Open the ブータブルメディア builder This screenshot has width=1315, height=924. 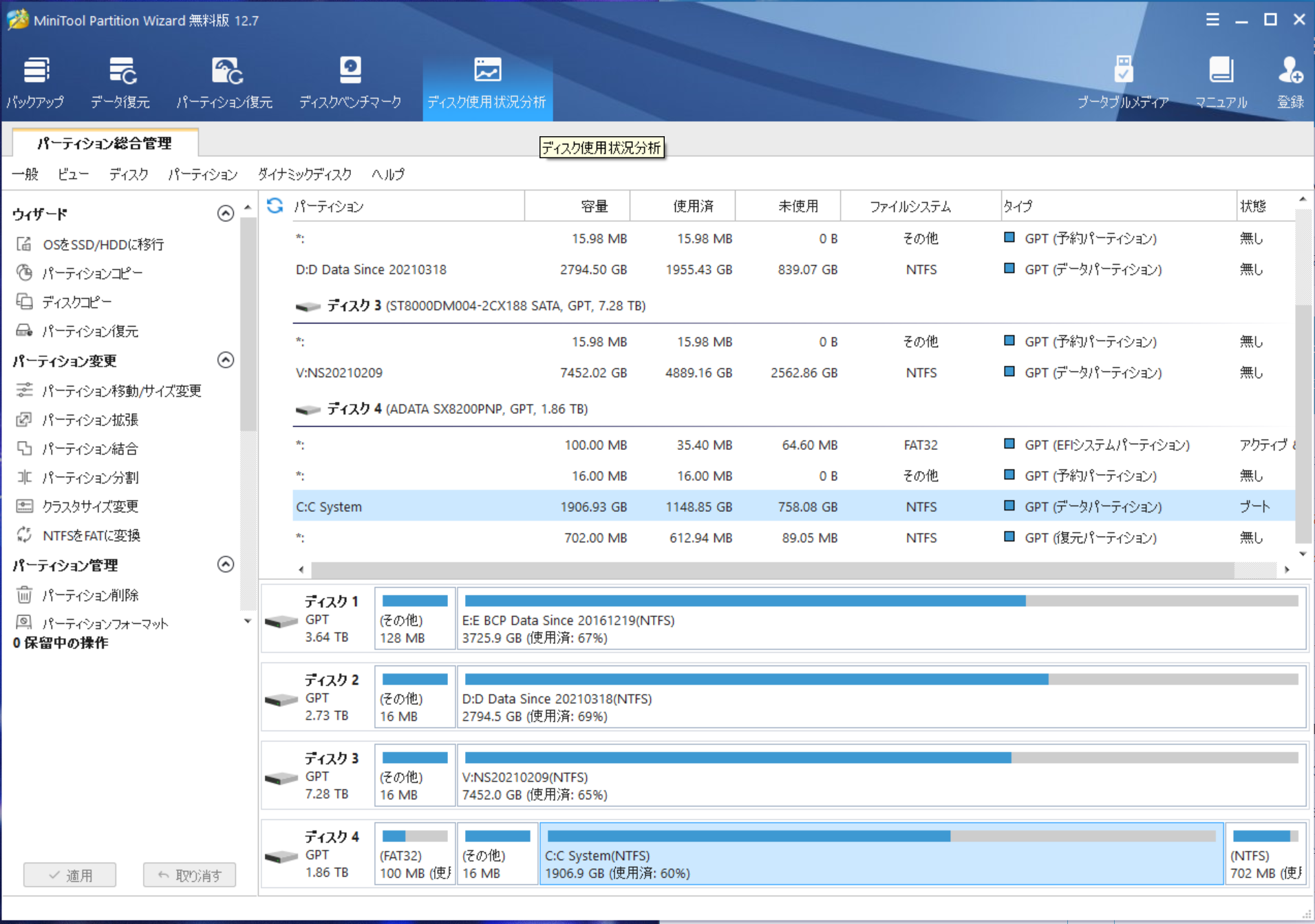[x=1122, y=81]
